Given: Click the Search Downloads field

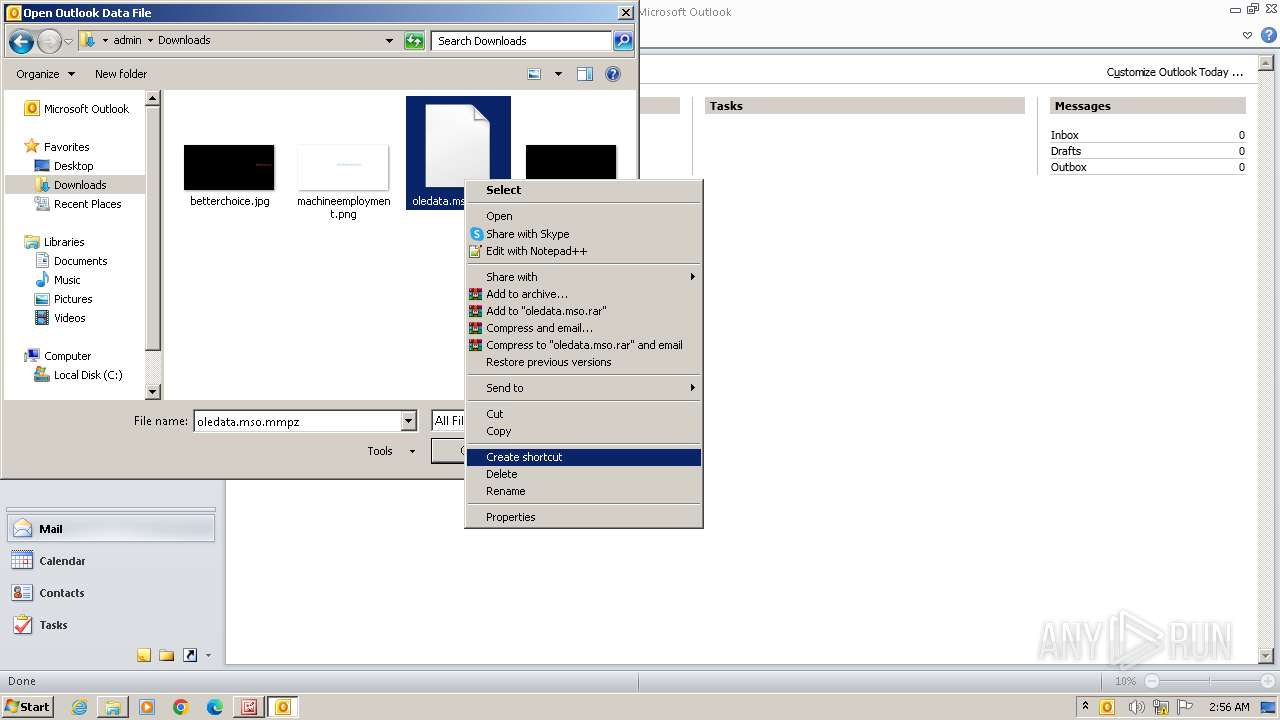Looking at the screenshot, I should click(522, 41).
